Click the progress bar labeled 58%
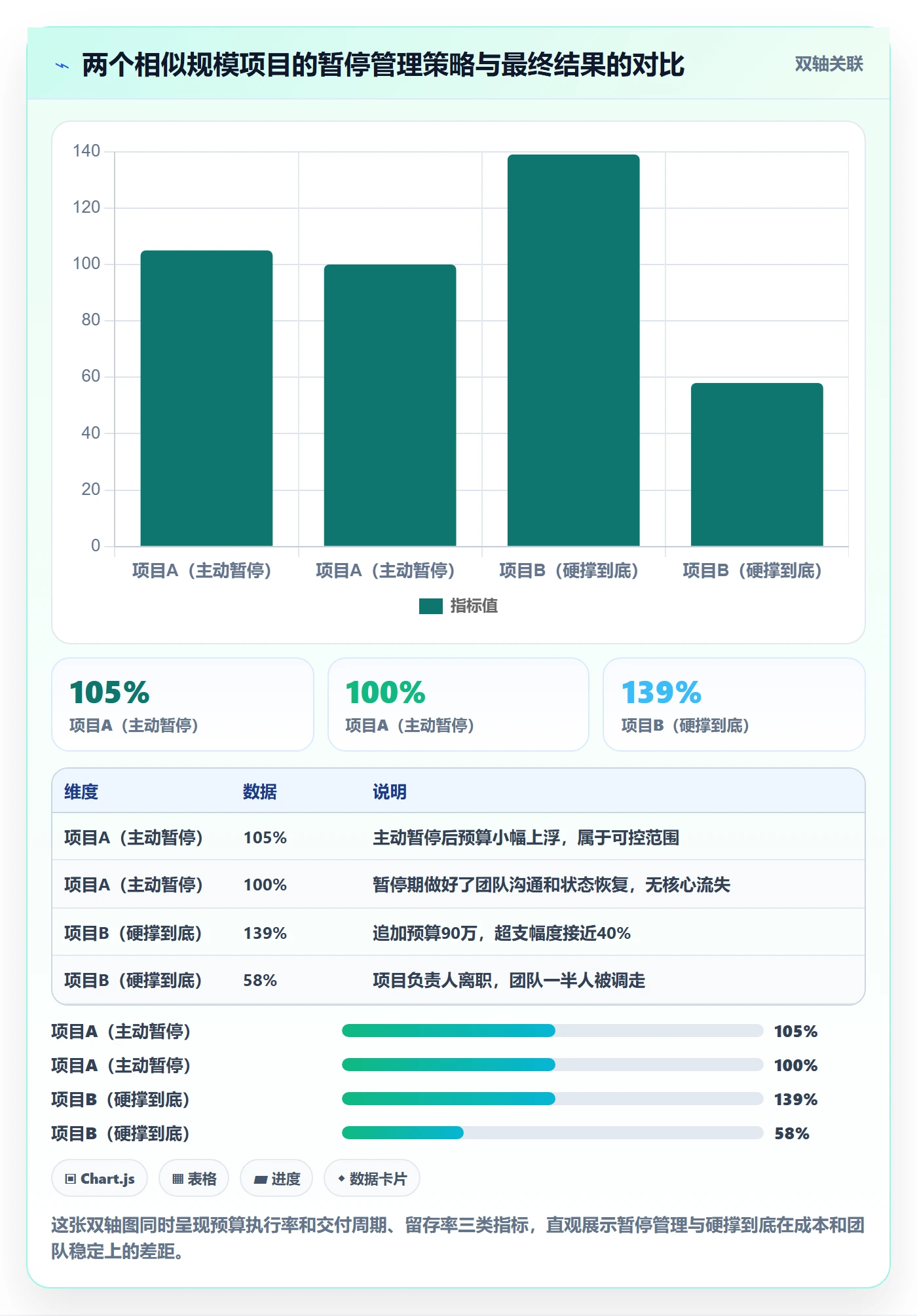The image size is (917, 1316). click(x=553, y=1133)
